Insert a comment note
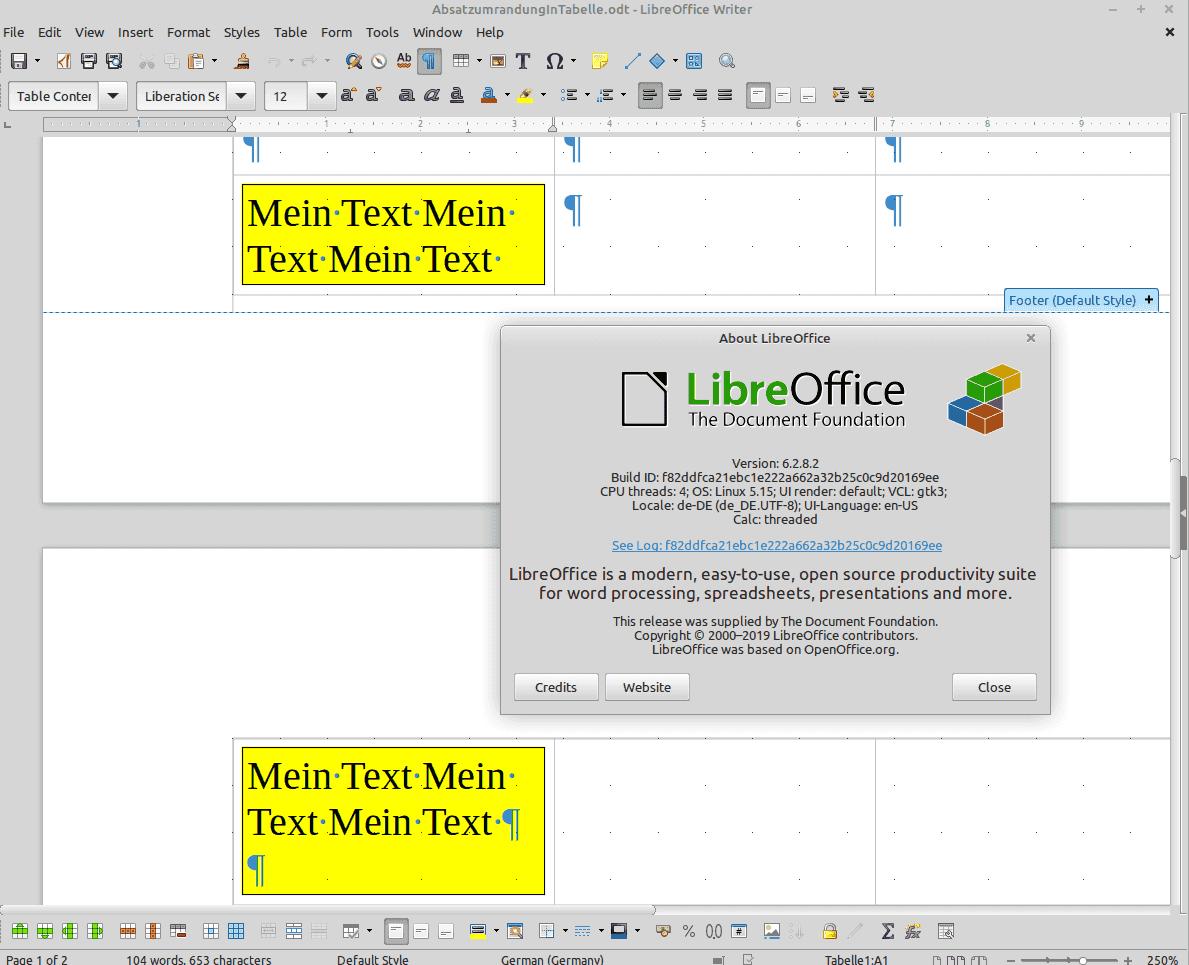Viewport: 1189px width, 965px height. click(x=600, y=61)
